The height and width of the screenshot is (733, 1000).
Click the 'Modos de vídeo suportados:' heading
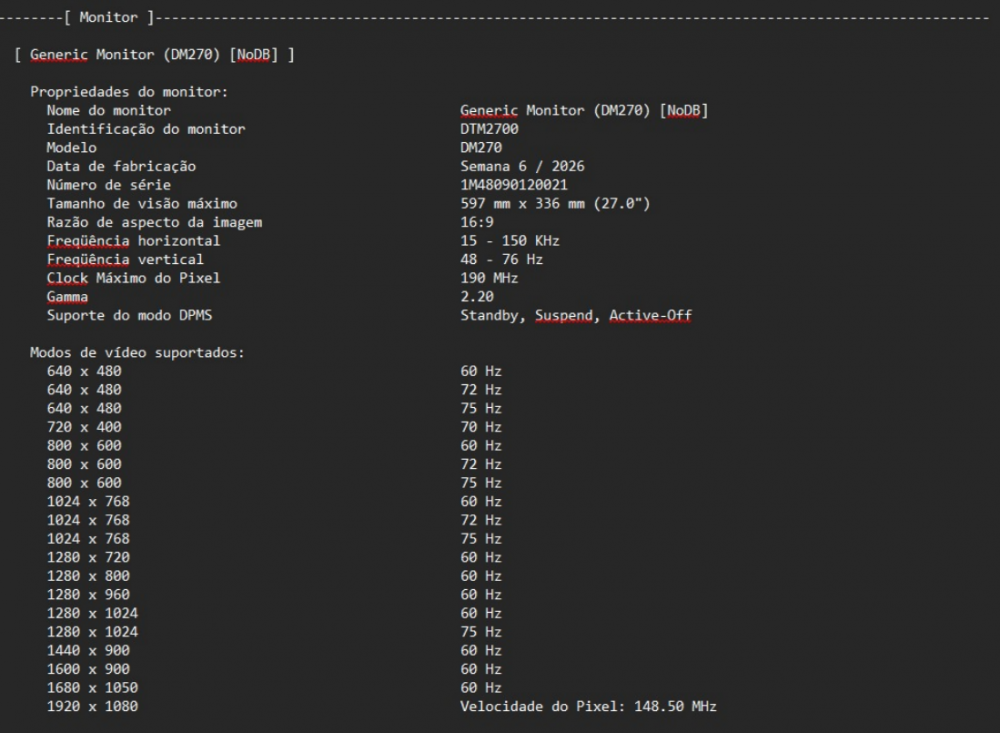[x=137, y=352]
